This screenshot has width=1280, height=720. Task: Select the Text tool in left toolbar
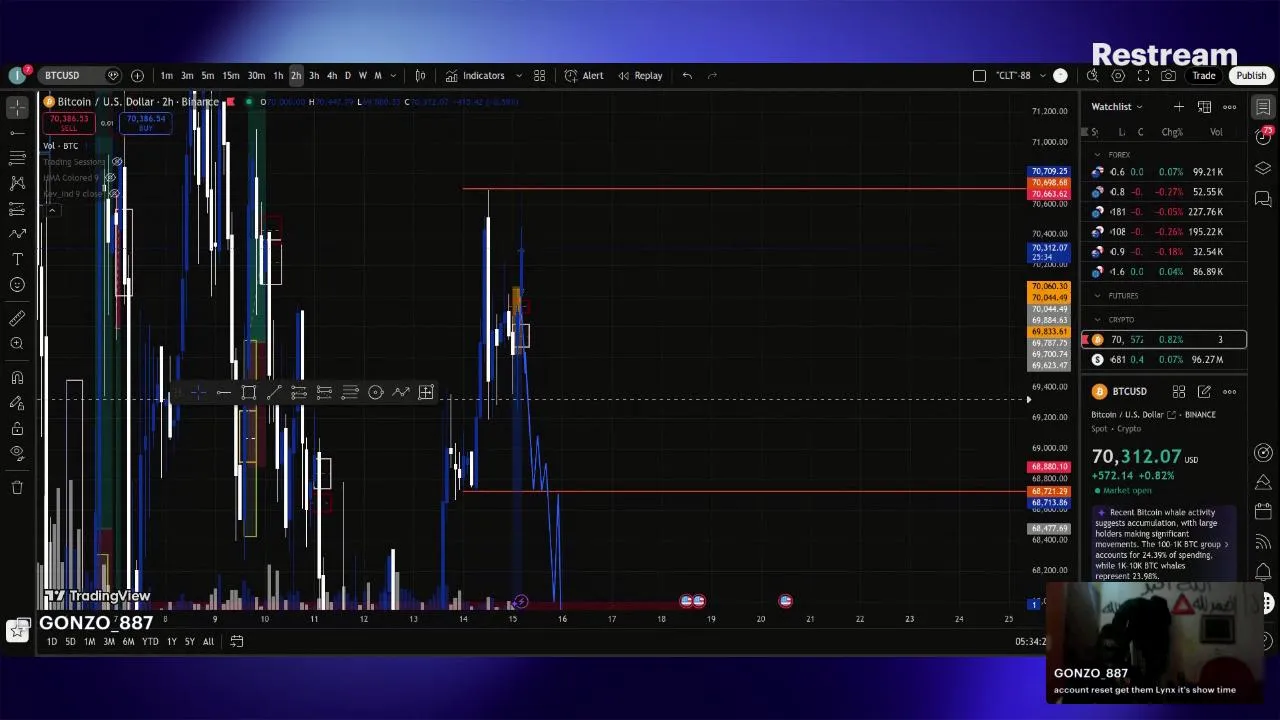(x=17, y=259)
